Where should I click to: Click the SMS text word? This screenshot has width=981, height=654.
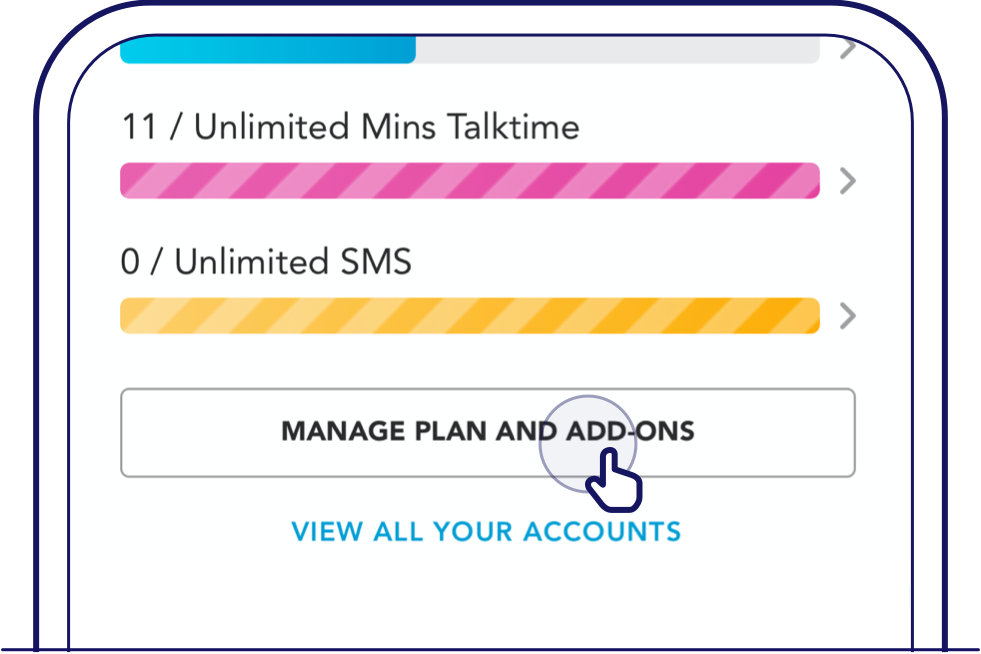[x=375, y=262]
